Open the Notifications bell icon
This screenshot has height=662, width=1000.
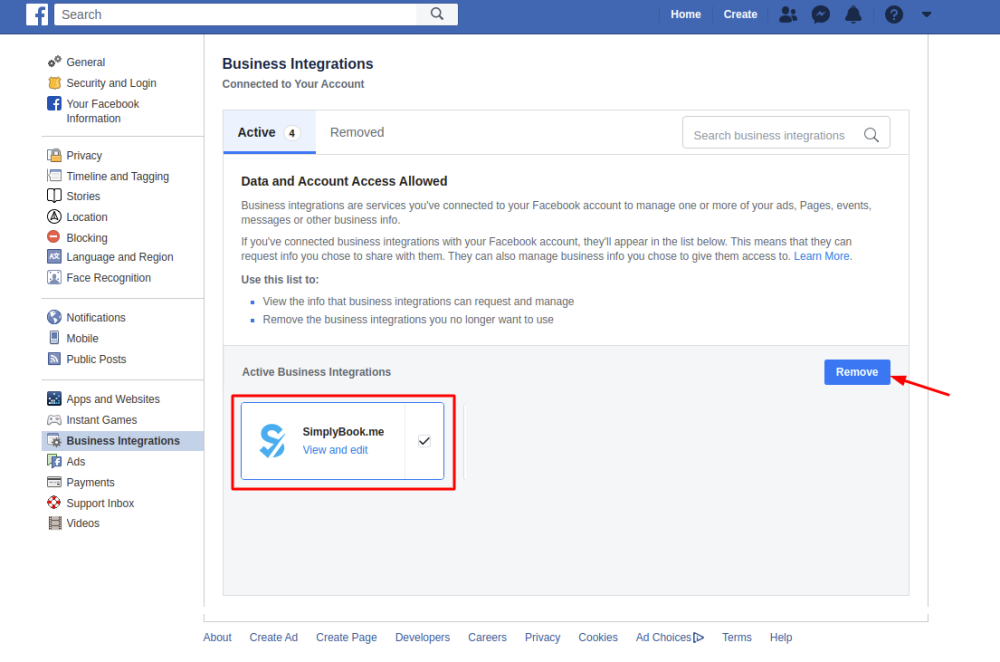pyautogui.click(x=853, y=14)
